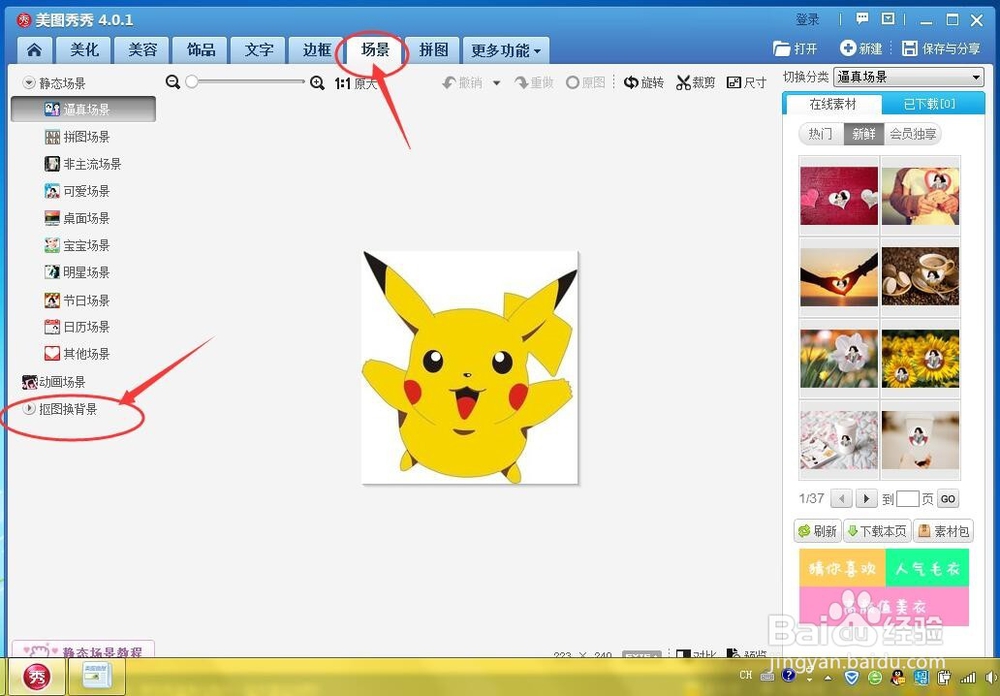Click the 新建 plus button
This screenshot has height=696, width=1000.
coord(861,48)
